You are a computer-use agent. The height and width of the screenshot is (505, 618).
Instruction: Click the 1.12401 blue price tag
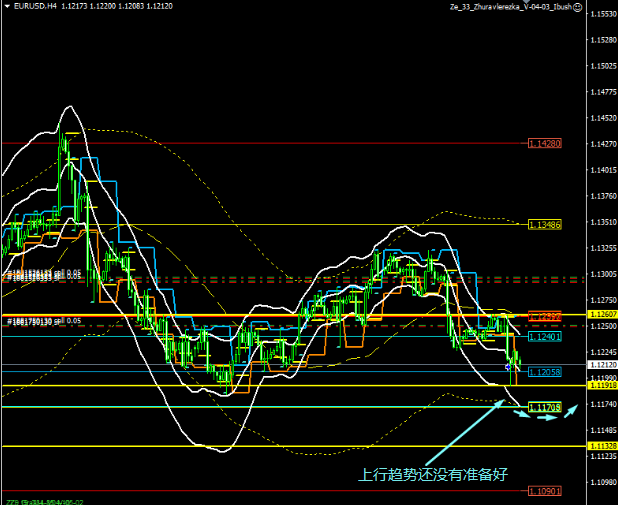coord(544,337)
